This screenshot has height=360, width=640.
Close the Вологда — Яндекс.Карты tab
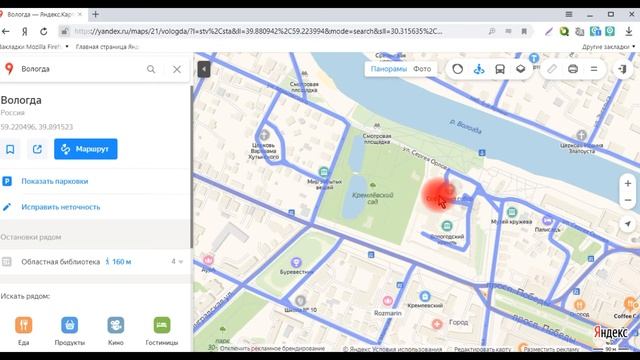pyautogui.click(x=80, y=14)
